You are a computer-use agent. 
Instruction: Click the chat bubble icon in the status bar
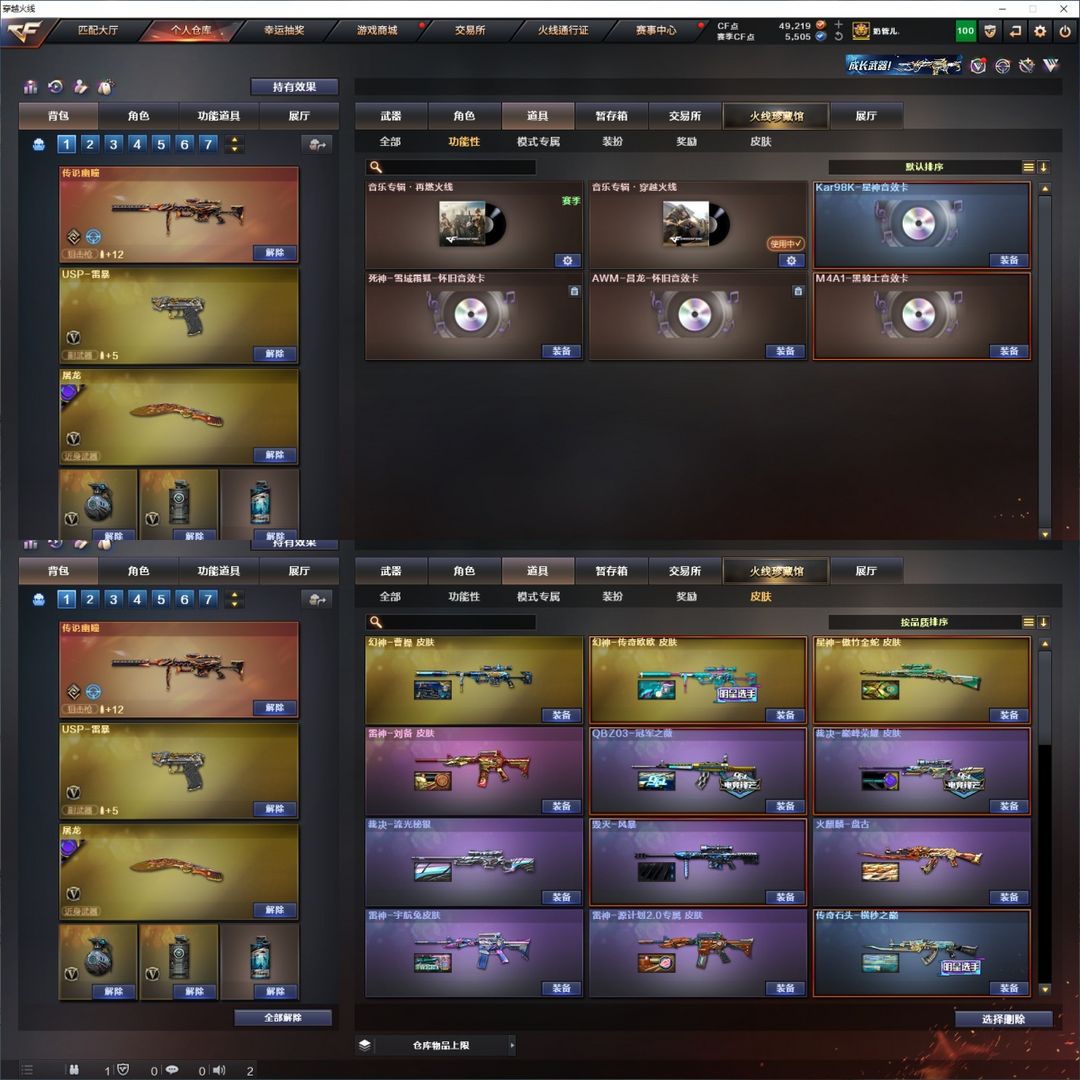pos(172,1070)
